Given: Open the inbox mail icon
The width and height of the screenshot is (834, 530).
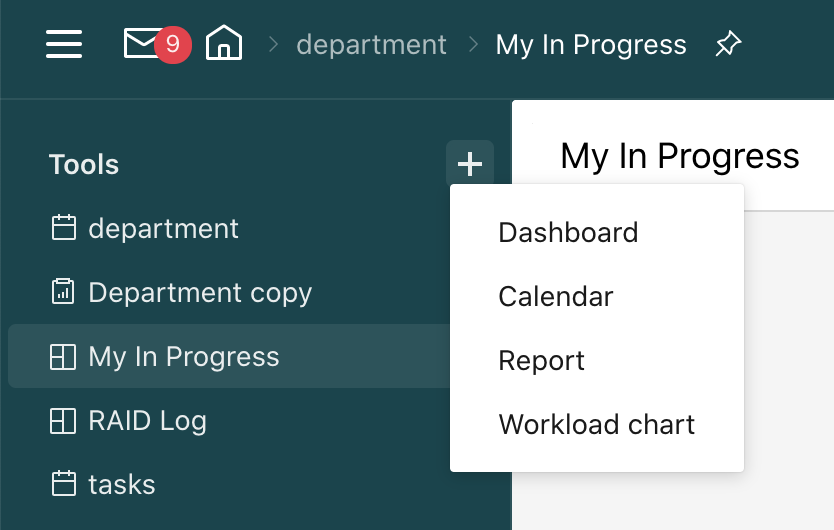Looking at the screenshot, I should tap(141, 43).
